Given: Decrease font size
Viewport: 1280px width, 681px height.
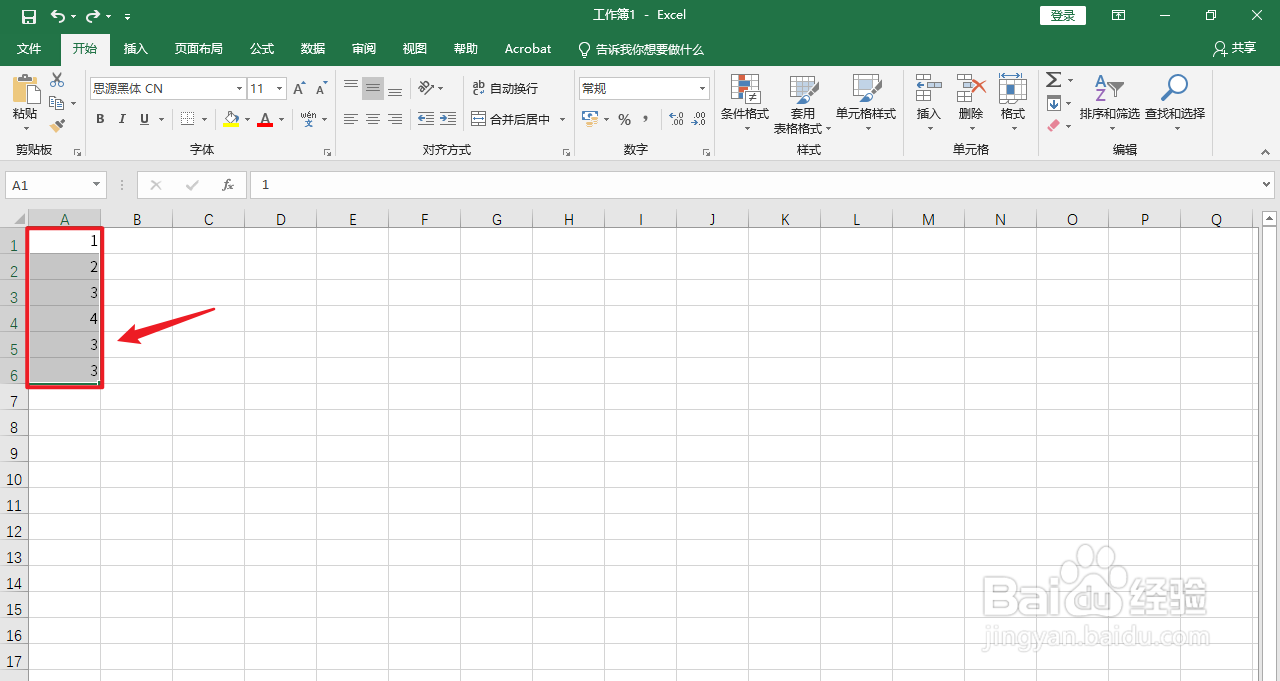Looking at the screenshot, I should coord(321,89).
